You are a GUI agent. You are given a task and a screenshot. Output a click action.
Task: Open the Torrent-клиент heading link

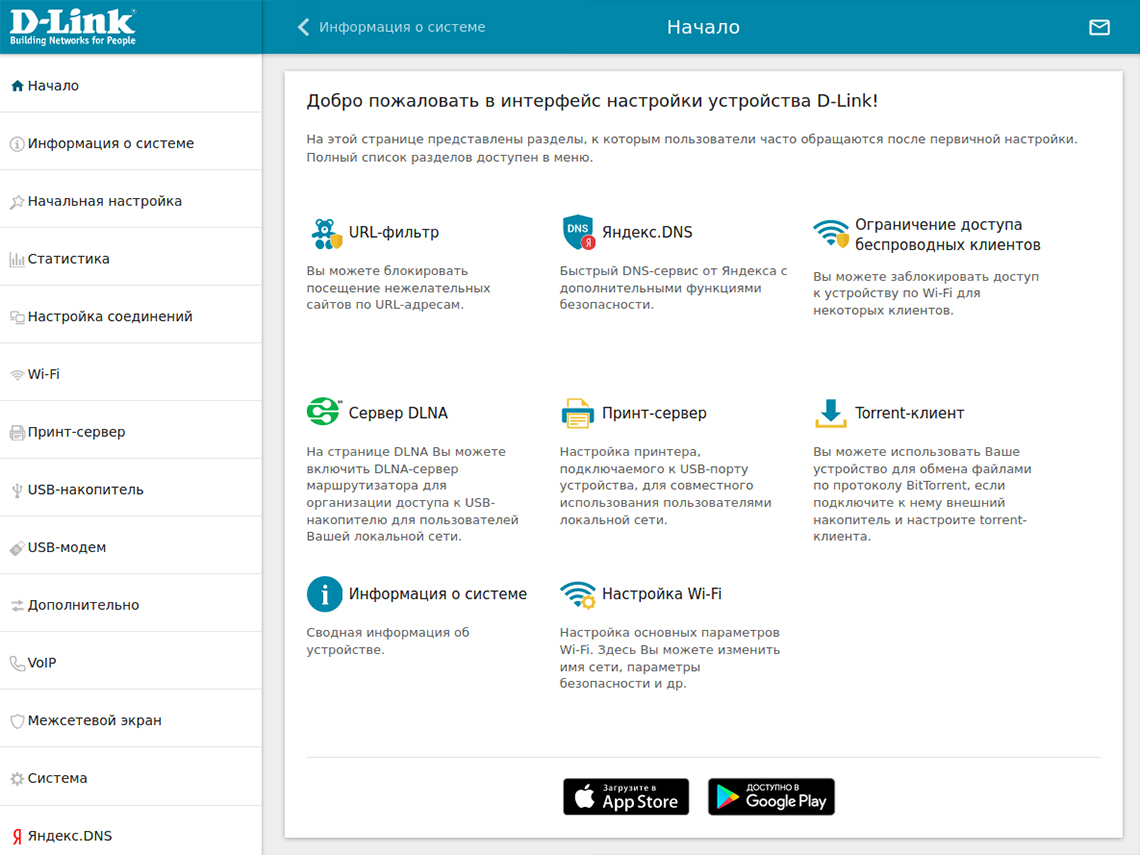click(x=909, y=413)
